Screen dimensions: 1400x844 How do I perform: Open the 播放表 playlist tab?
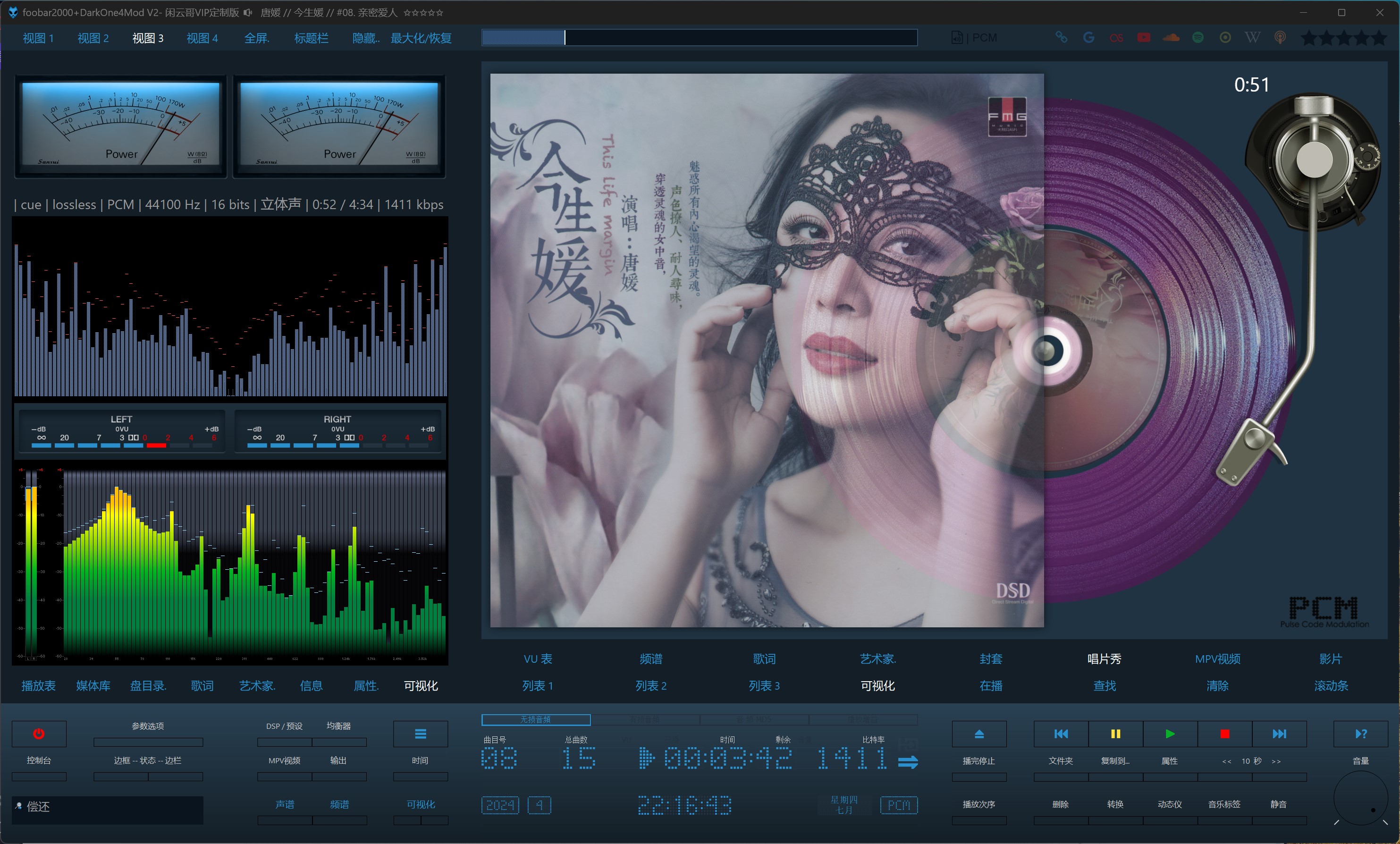39,685
